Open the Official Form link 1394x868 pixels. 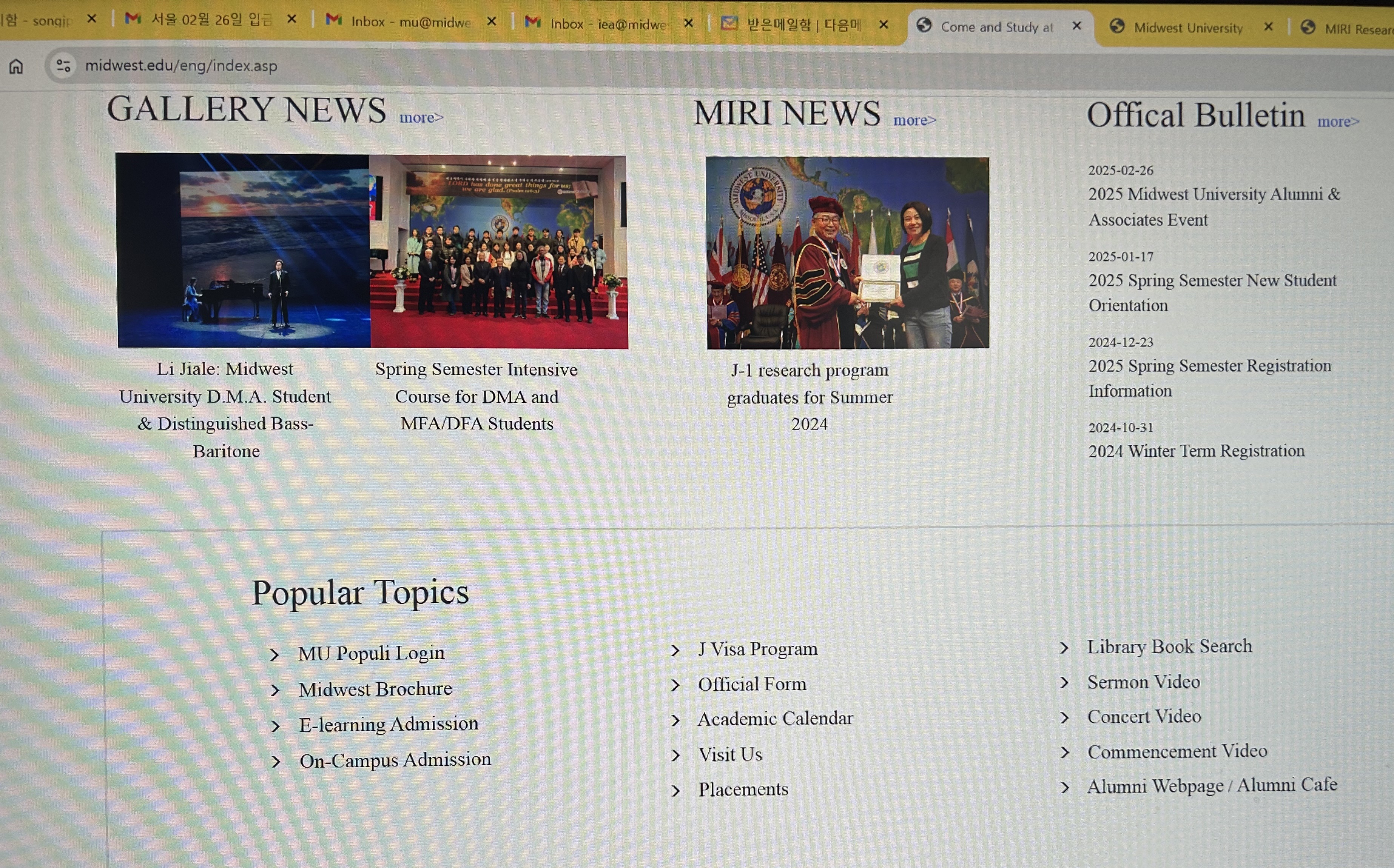(x=752, y=684)
